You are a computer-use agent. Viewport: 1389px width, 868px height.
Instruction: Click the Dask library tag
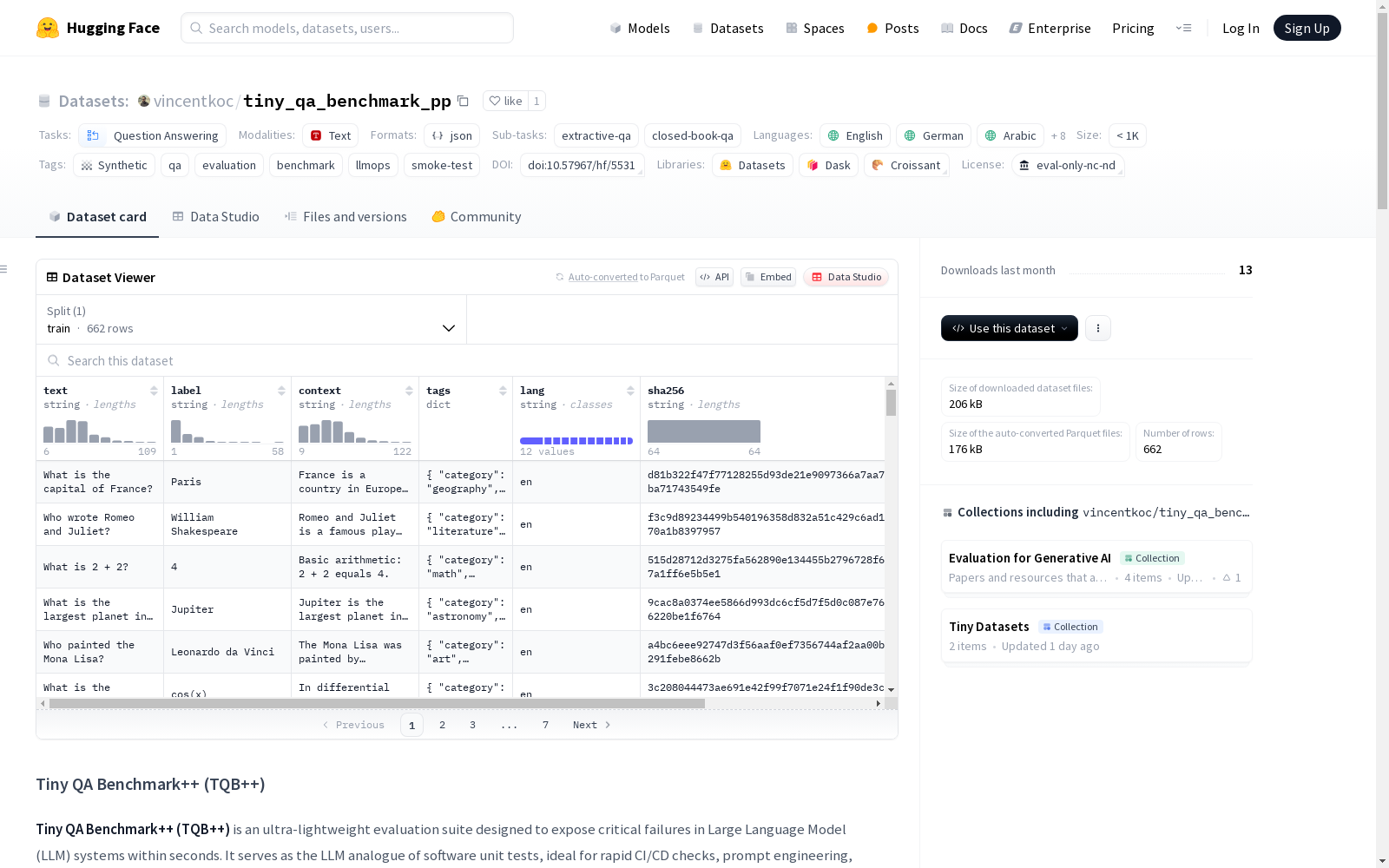click(x=829, y=165)
